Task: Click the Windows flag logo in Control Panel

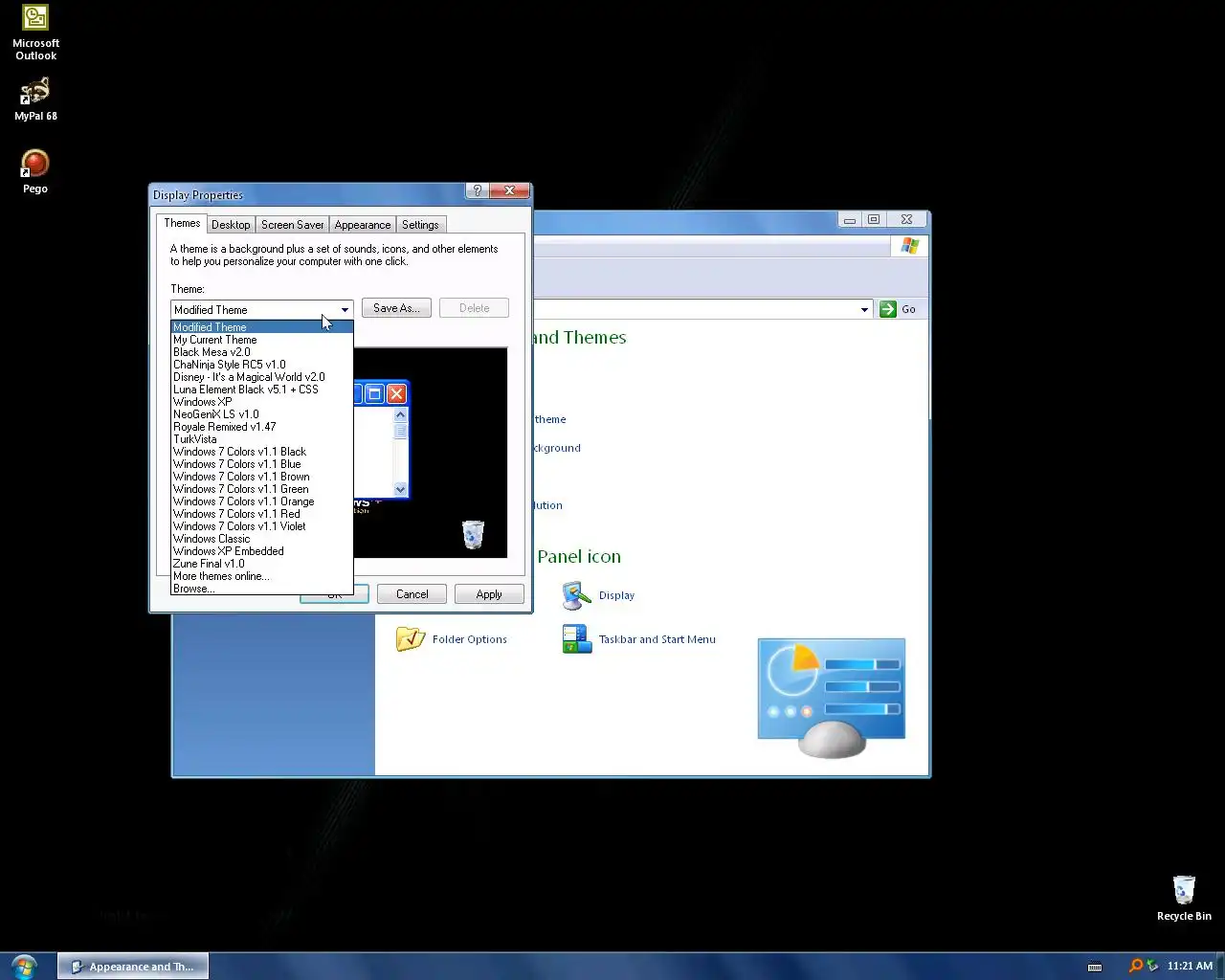Action: click(x=909, y=246)
